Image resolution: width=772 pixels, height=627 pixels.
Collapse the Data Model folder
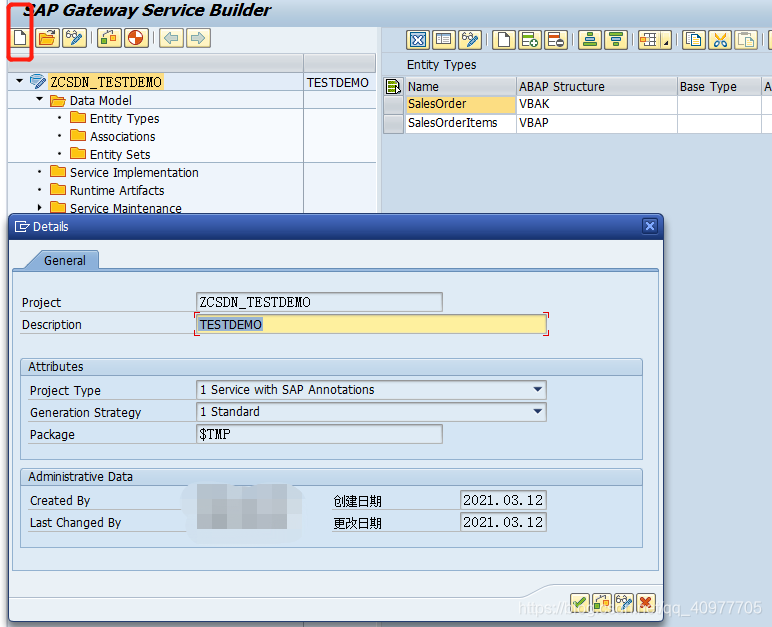(x=39, y=99)
